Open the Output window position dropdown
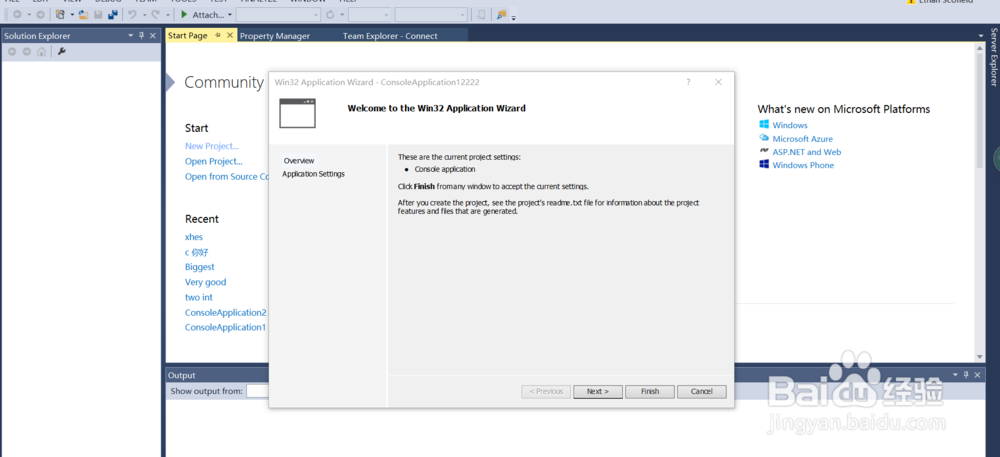This screenshot has height=457, width=1000. pos(955,375)
